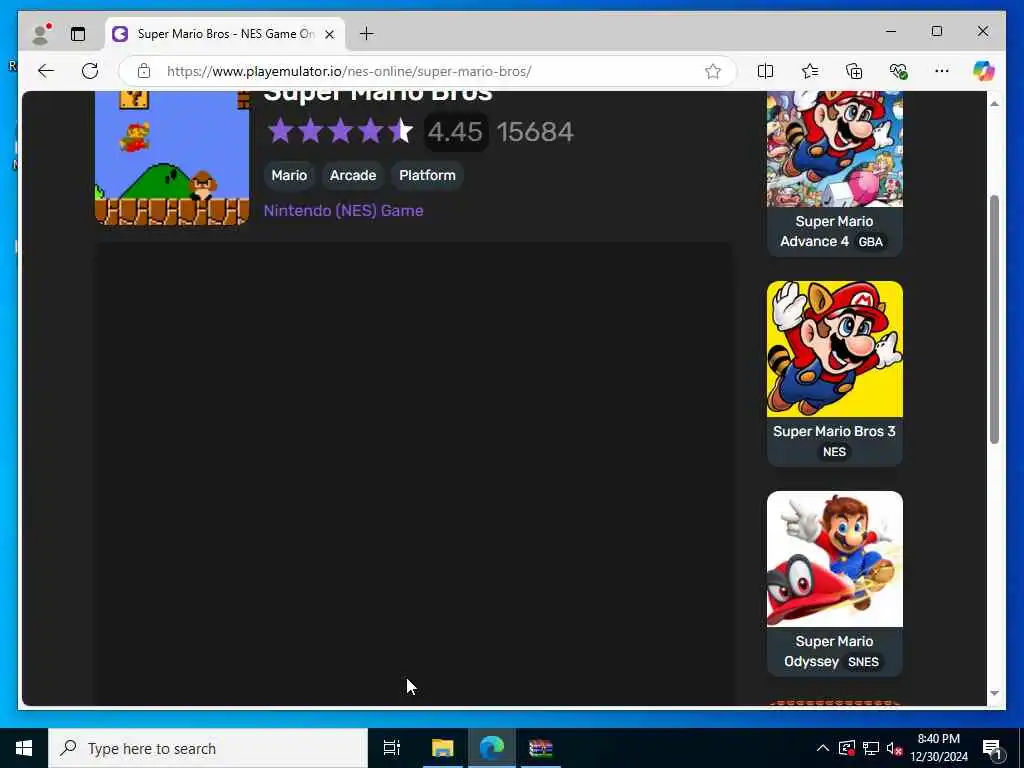Select the Super Mario Bros tab
Viewport: 1024px width, 768px height.
click(225, 34)
